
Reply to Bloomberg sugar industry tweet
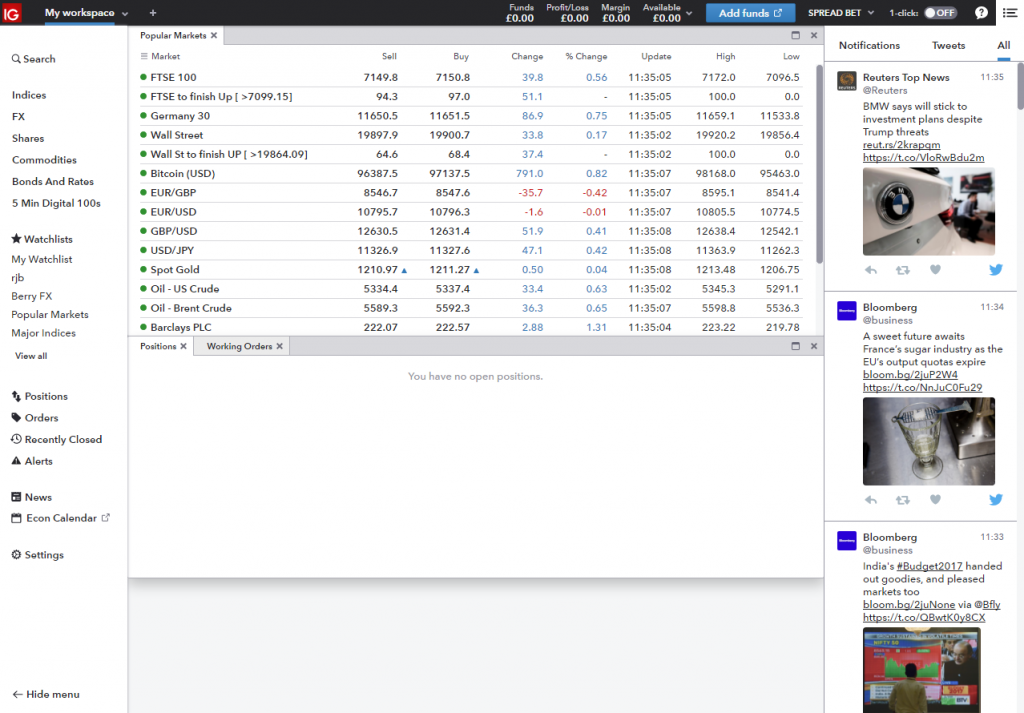(x=871, y=499)
